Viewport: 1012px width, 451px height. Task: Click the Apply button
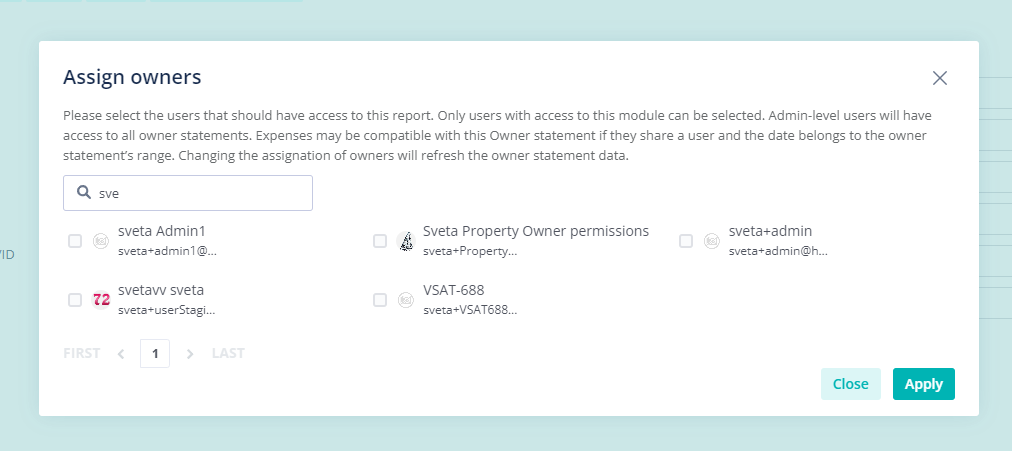coord(924,384)
